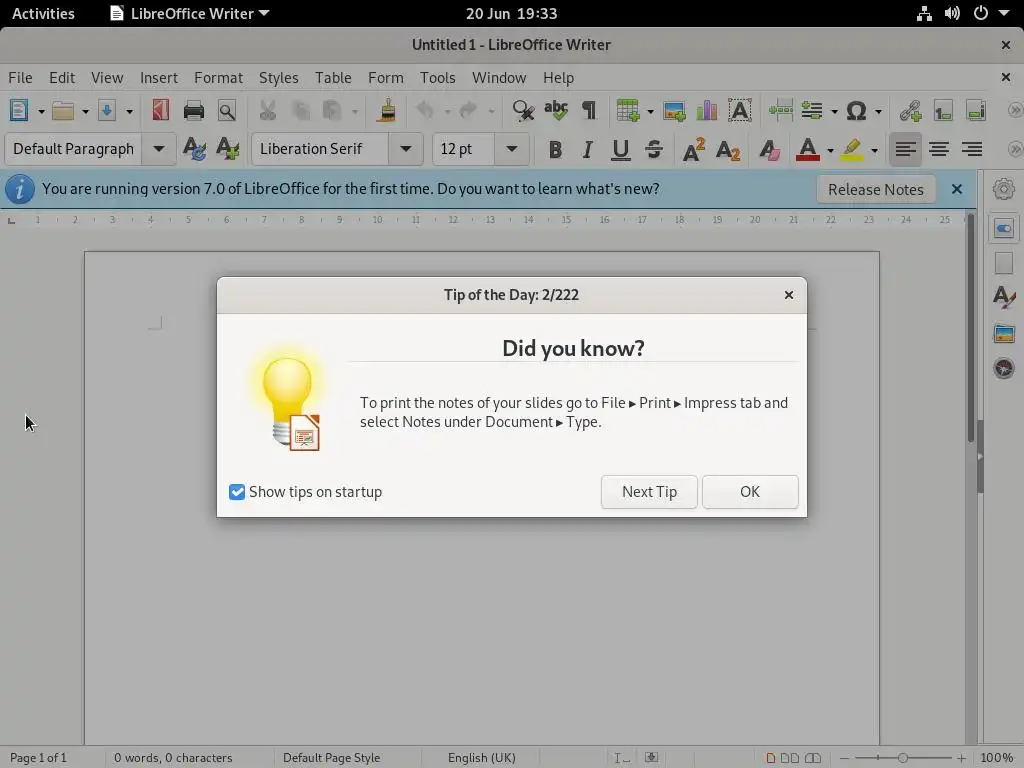Image resolution: width=1024 pixels, height=768 pixels.
Task: Open the sidebar Properties deck
Action: tap(1004, 229)
